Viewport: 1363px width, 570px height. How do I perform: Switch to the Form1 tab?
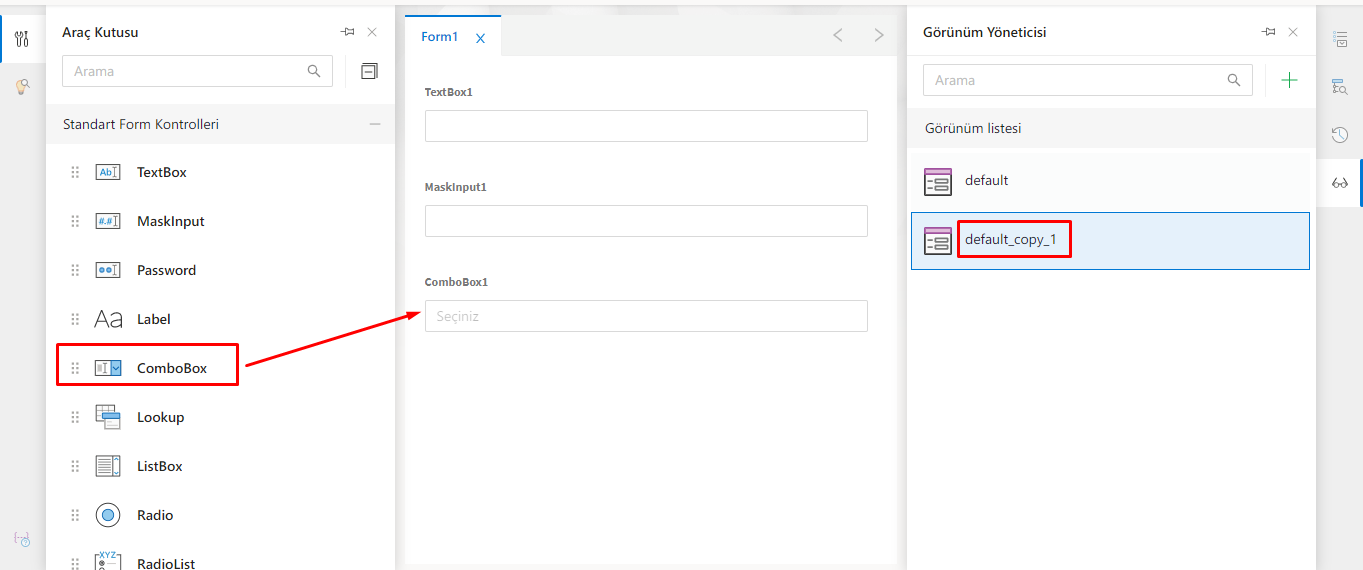(439, 37)
